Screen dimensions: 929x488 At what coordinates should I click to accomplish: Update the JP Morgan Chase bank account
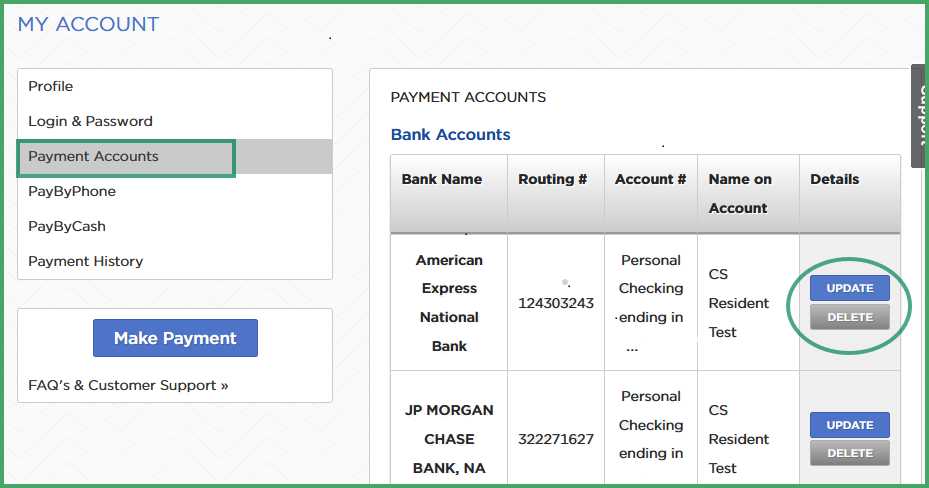(850, 425)
